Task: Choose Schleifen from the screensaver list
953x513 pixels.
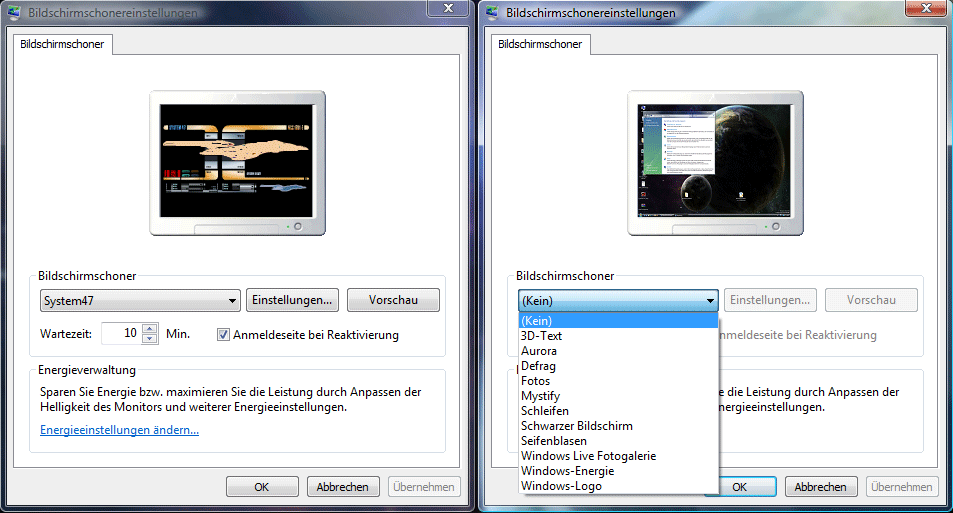Action: point(618,411)
